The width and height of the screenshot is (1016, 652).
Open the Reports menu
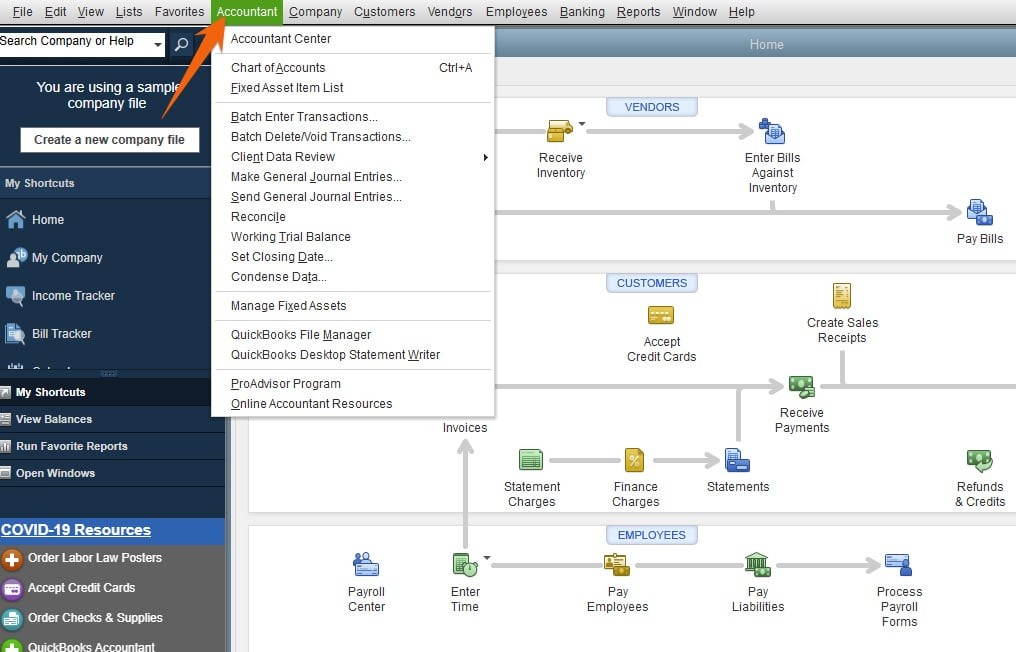pyautogui.click(x=638, y=12)
